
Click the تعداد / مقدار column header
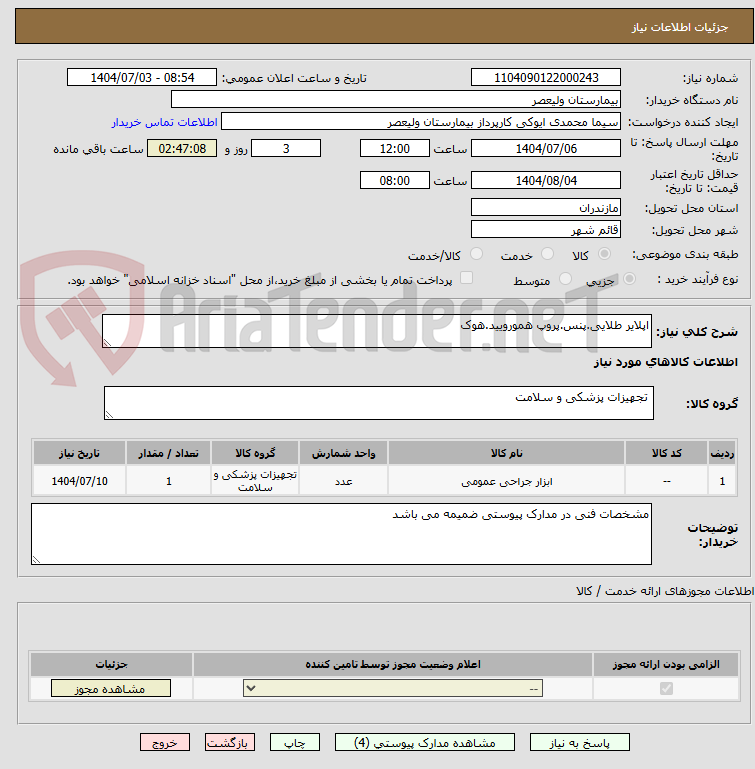[x=168, y=453]
